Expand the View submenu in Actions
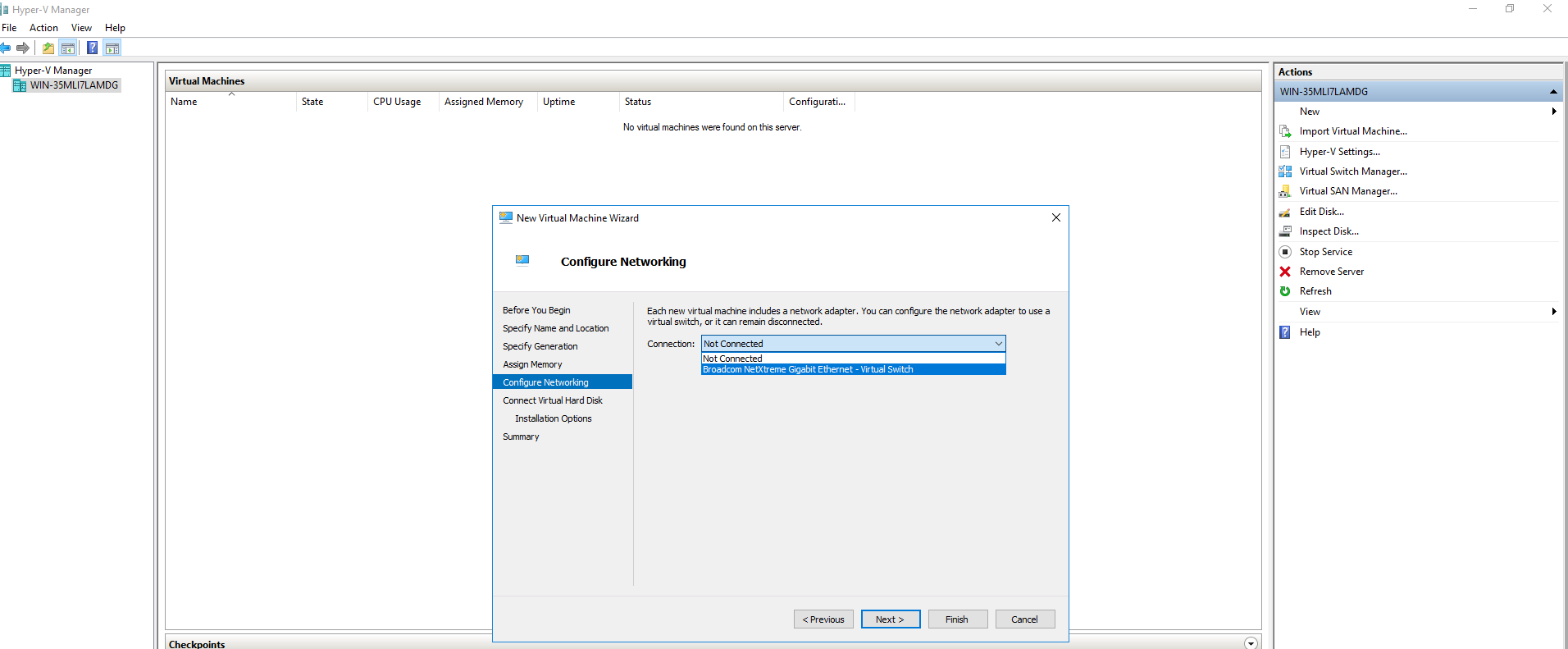Screen dimensions: 1568x649 pyautogui.click(x=1553, y=312)
